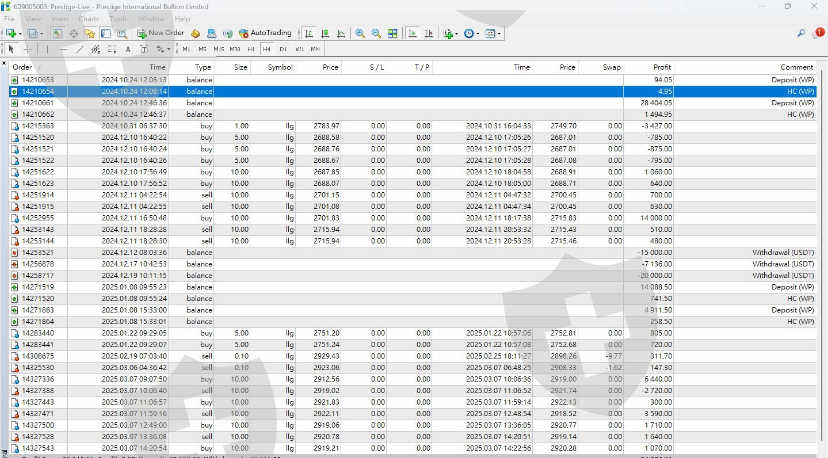The image size is (828, 458).
Task: Click the Comment column header
Action: coord(798,67)
